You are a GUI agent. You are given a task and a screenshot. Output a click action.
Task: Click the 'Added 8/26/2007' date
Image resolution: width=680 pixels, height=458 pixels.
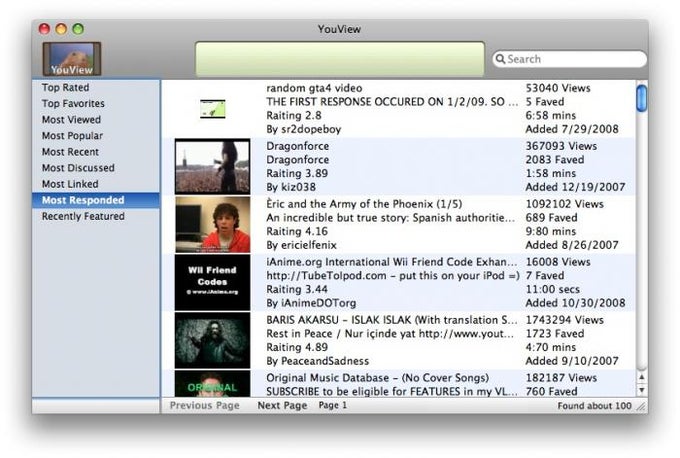tap(572, 245)
